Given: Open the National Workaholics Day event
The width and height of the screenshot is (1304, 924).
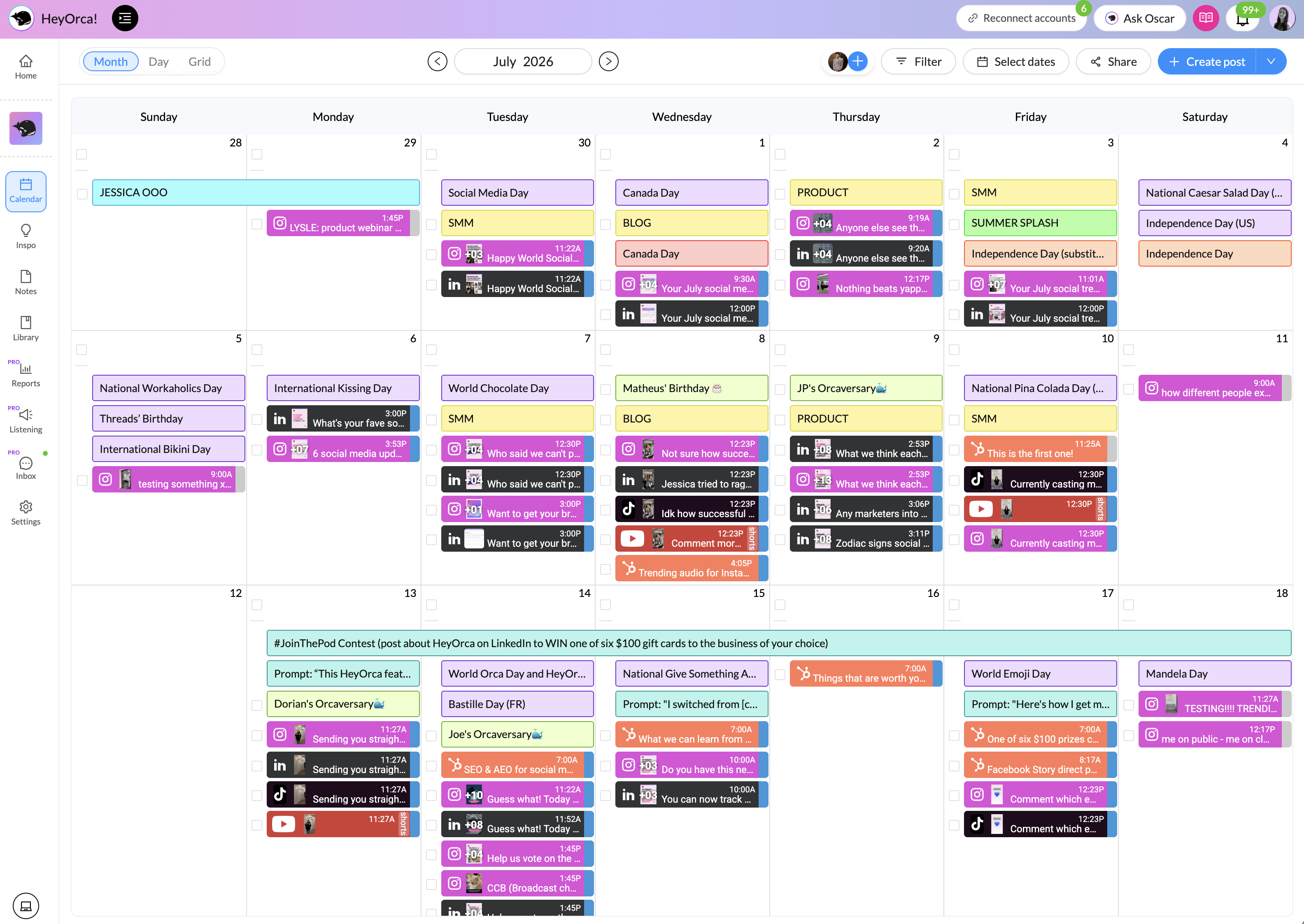Looking at the screenshot, I should [168, 388].
